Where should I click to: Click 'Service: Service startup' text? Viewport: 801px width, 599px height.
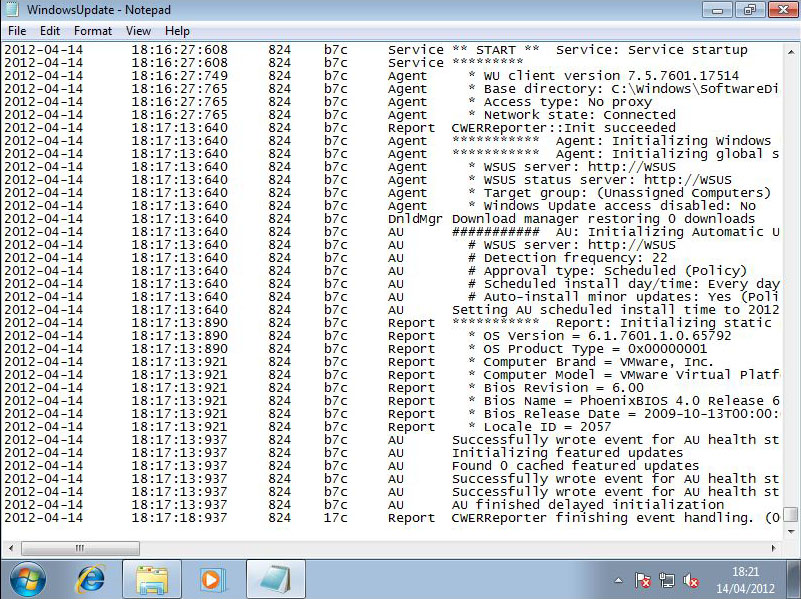(652, 50)
